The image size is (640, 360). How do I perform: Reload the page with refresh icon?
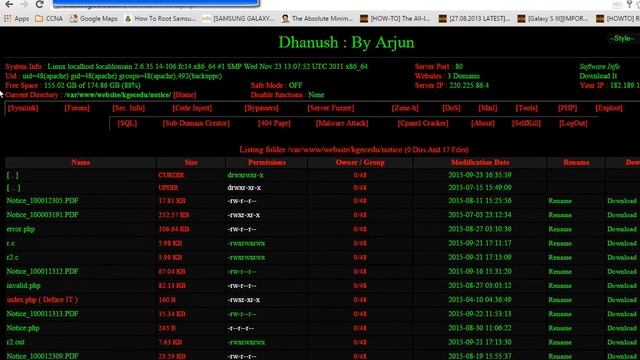(x=40, y=4)
